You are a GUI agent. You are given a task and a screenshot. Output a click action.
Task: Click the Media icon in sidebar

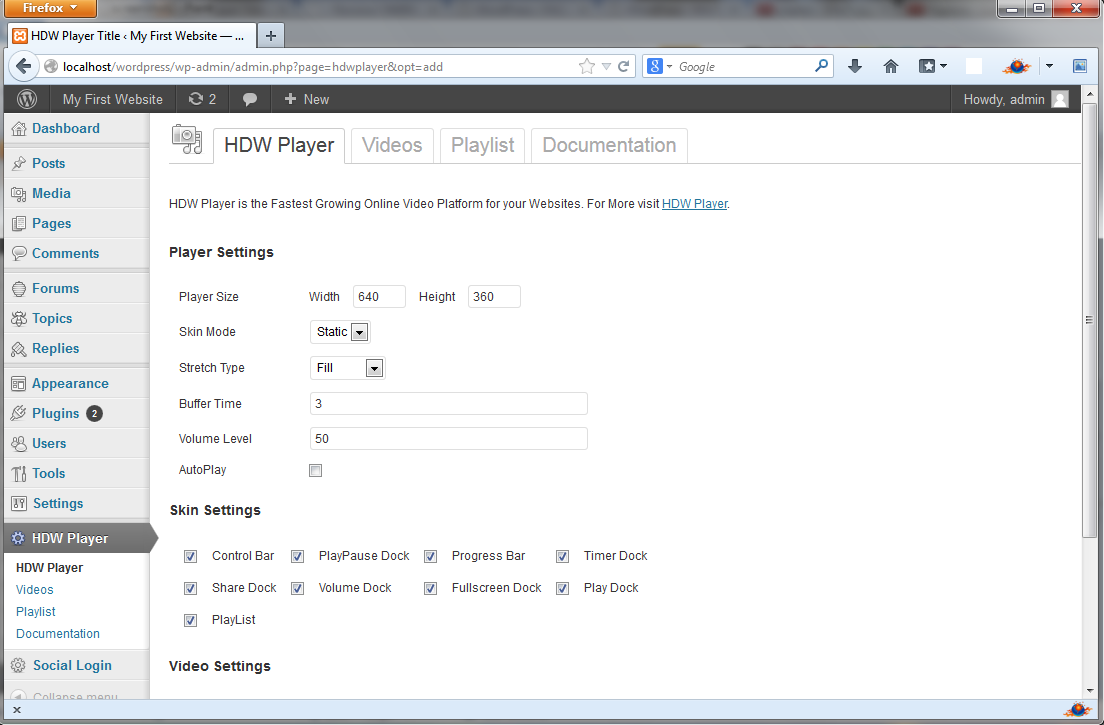[x=19, y=194]
